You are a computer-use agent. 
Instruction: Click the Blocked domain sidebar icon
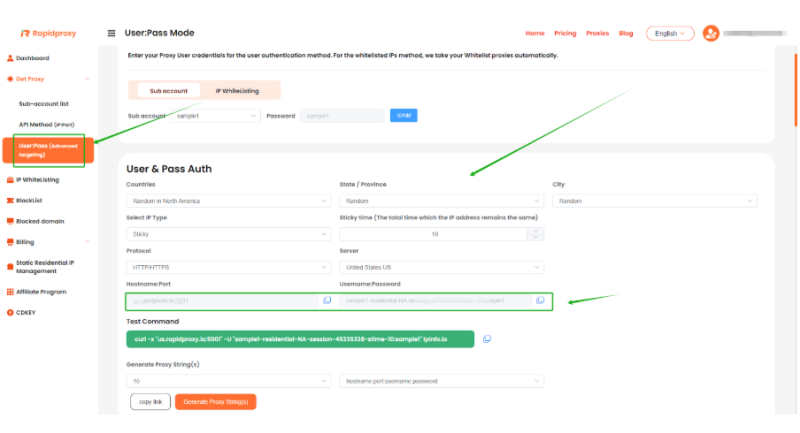point(10,221)
